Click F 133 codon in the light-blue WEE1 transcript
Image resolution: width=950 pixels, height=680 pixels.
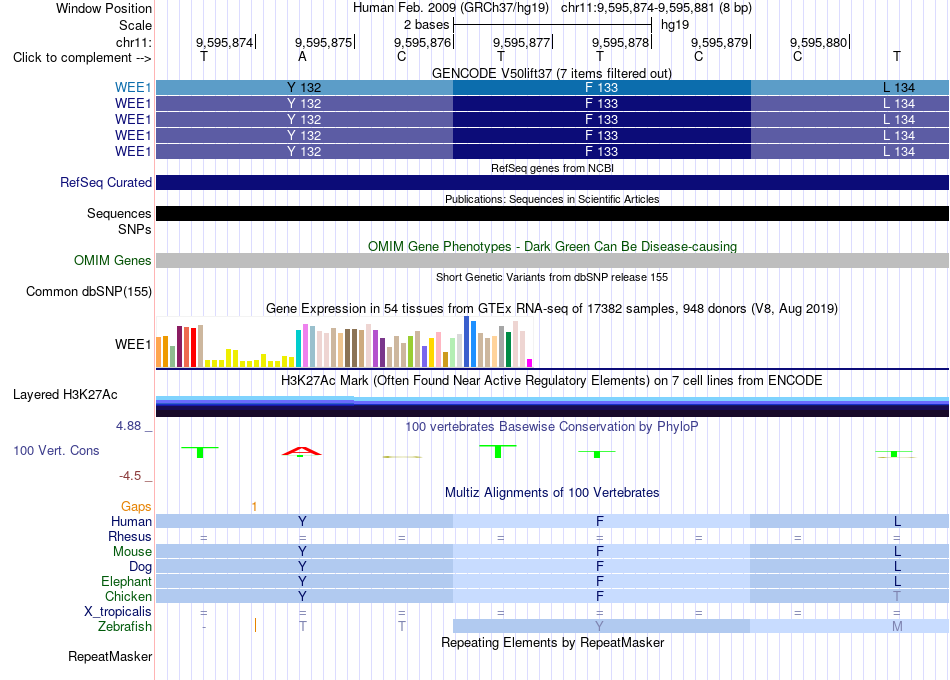click(x=602, y=87)
